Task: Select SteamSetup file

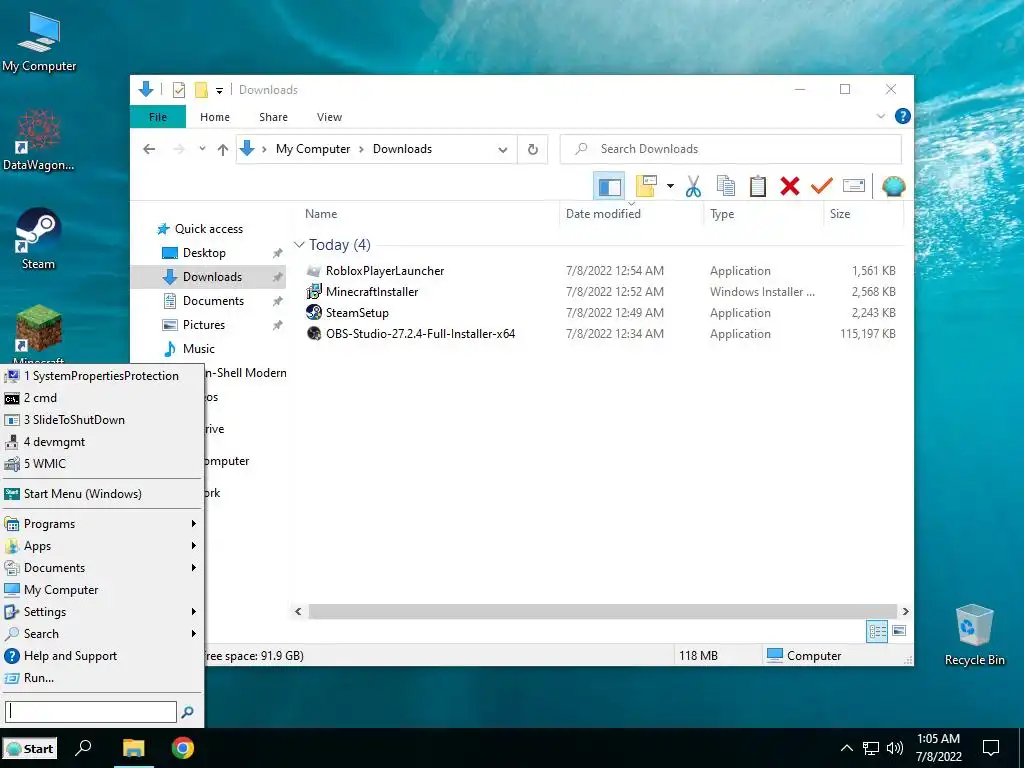Action: 357,313
